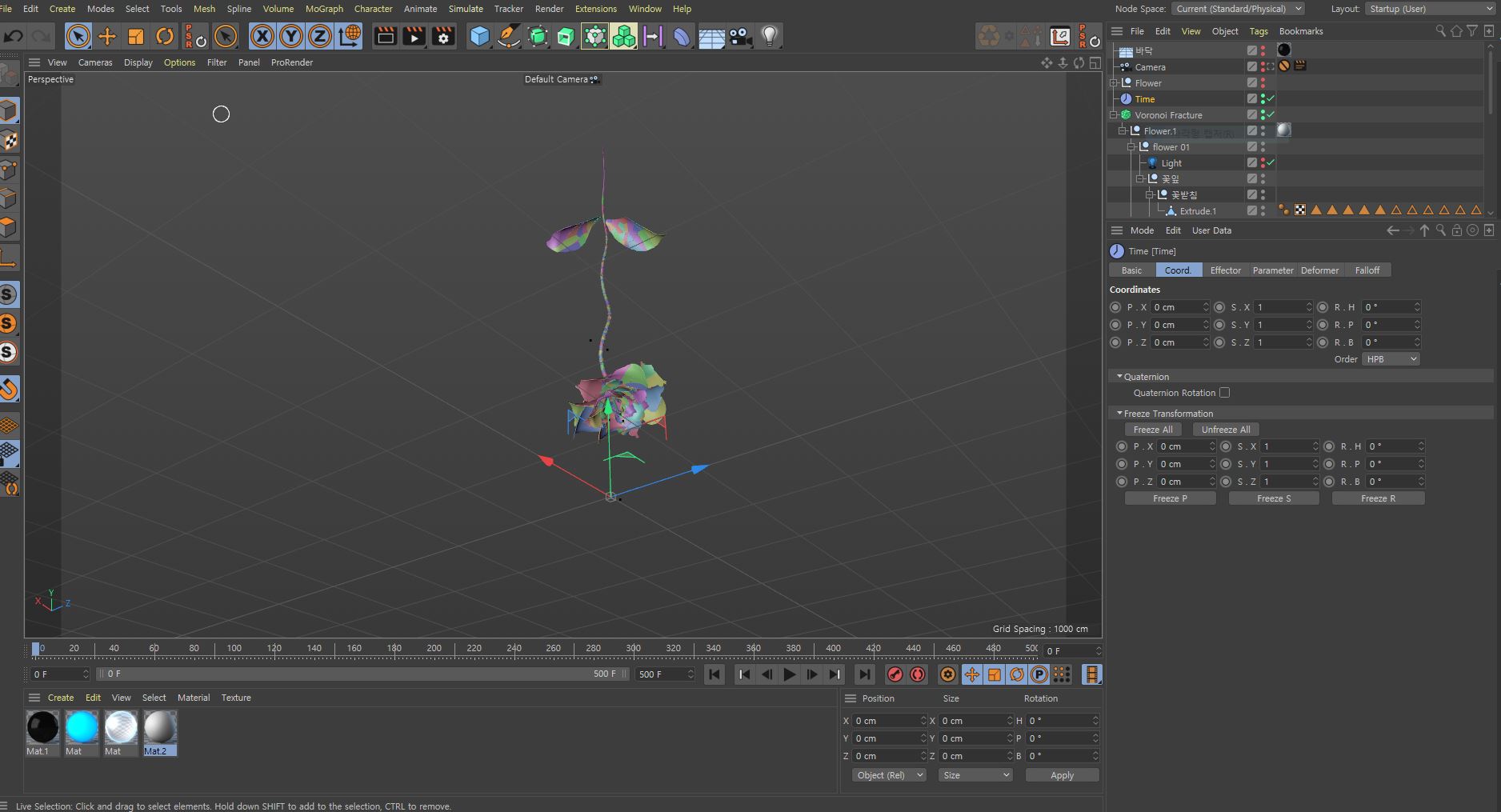Click the Camera object icon

coord(740,36)
